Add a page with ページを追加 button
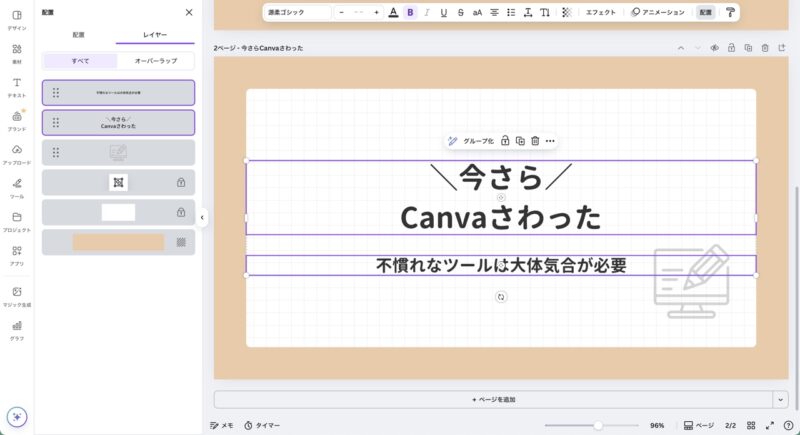 493,400
